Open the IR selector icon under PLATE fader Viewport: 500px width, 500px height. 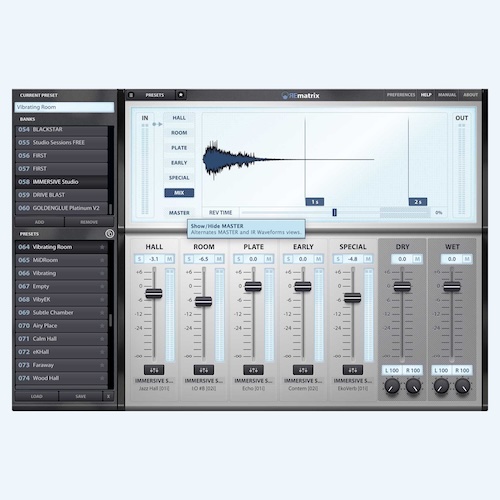253,370
